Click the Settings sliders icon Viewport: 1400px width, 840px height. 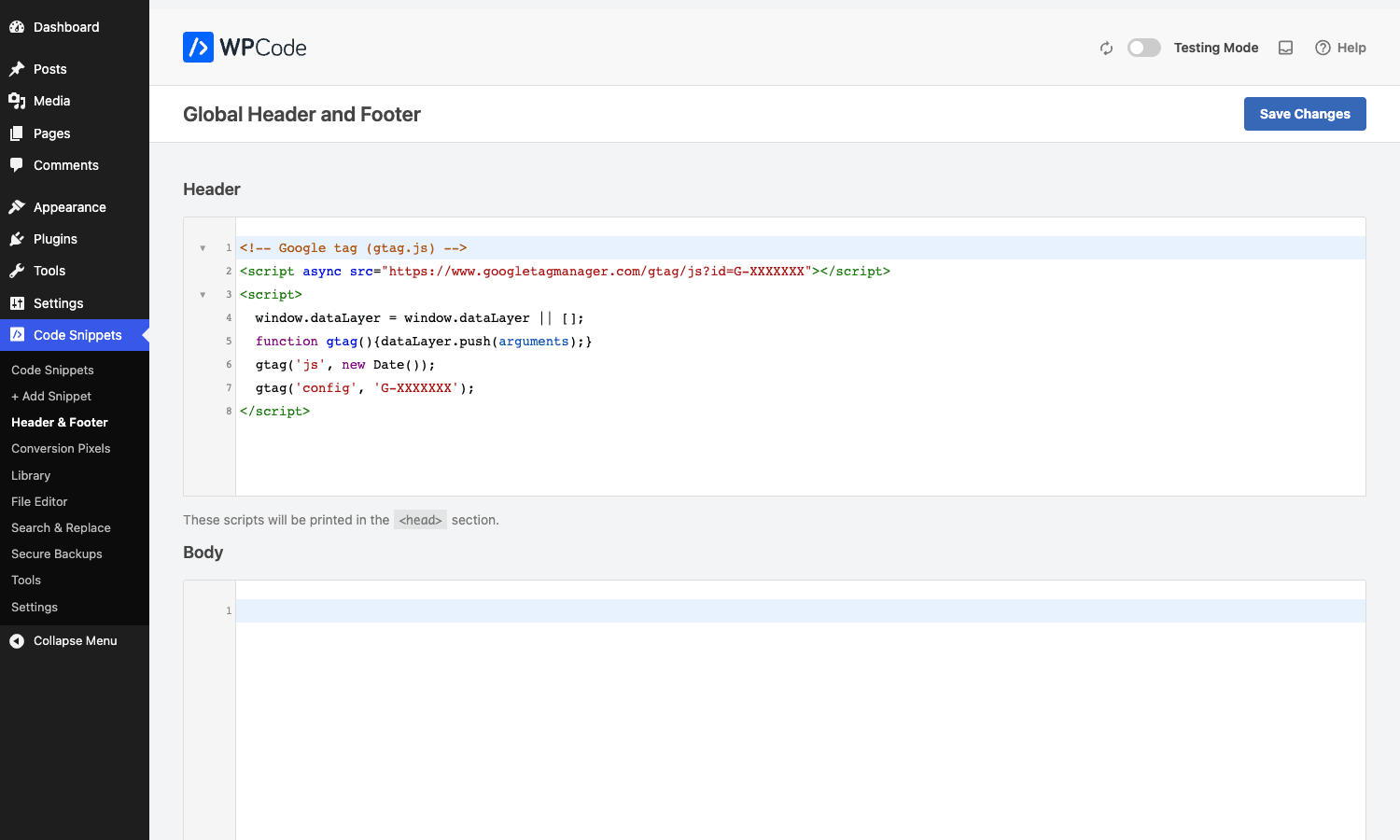click(x=17, y=303)
